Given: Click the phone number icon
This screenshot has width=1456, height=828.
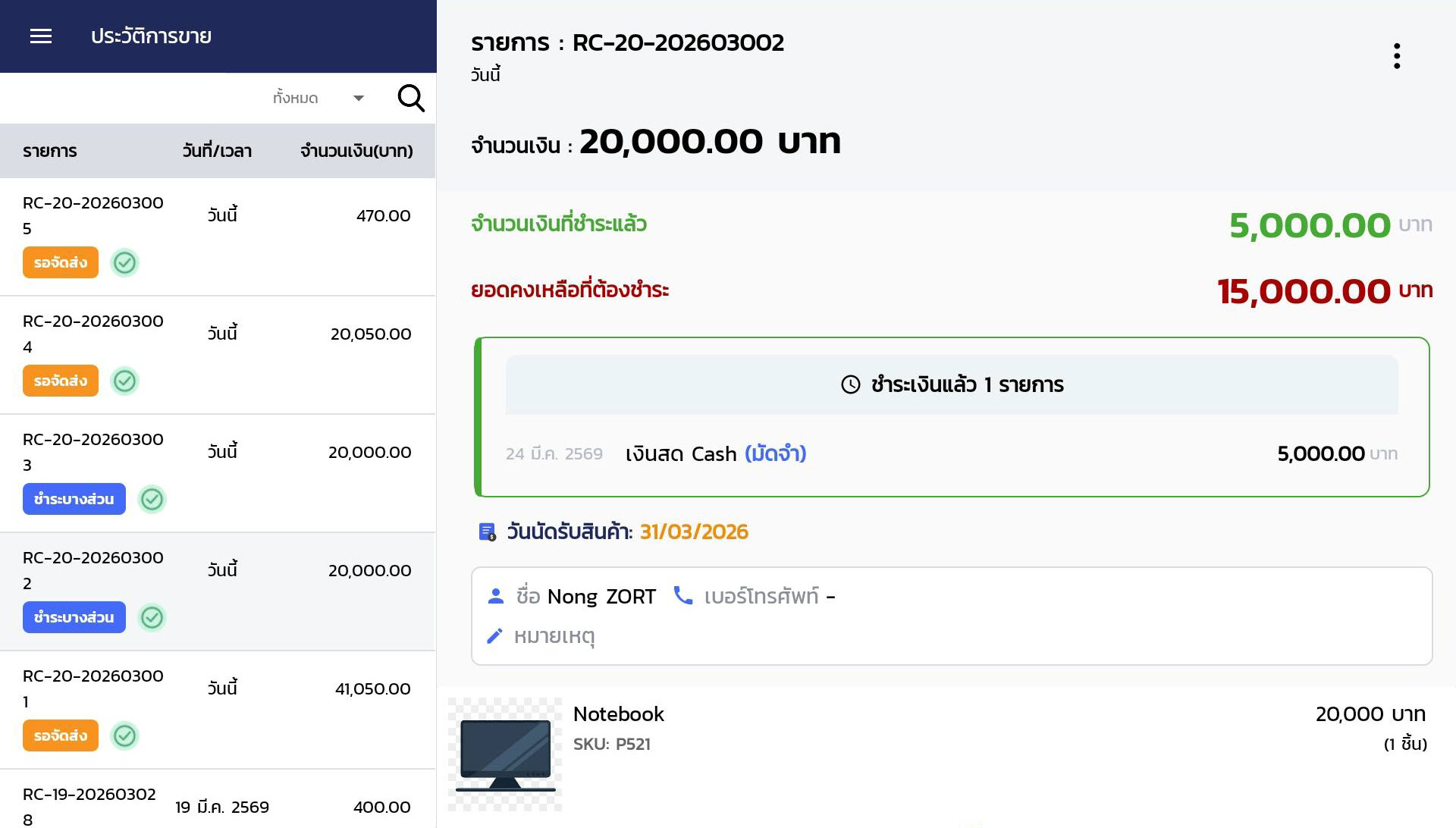Looking at the screenshot, I should coord(682,596).
